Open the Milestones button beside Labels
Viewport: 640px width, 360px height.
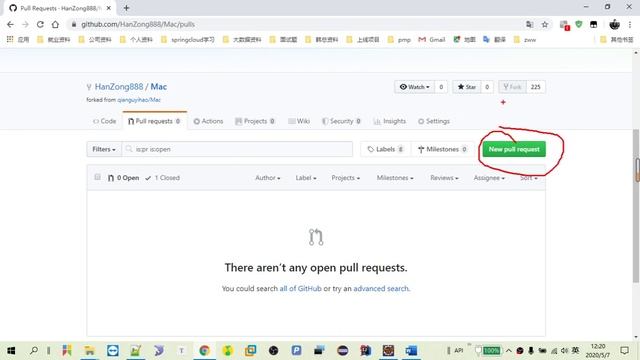click(443, 149)
